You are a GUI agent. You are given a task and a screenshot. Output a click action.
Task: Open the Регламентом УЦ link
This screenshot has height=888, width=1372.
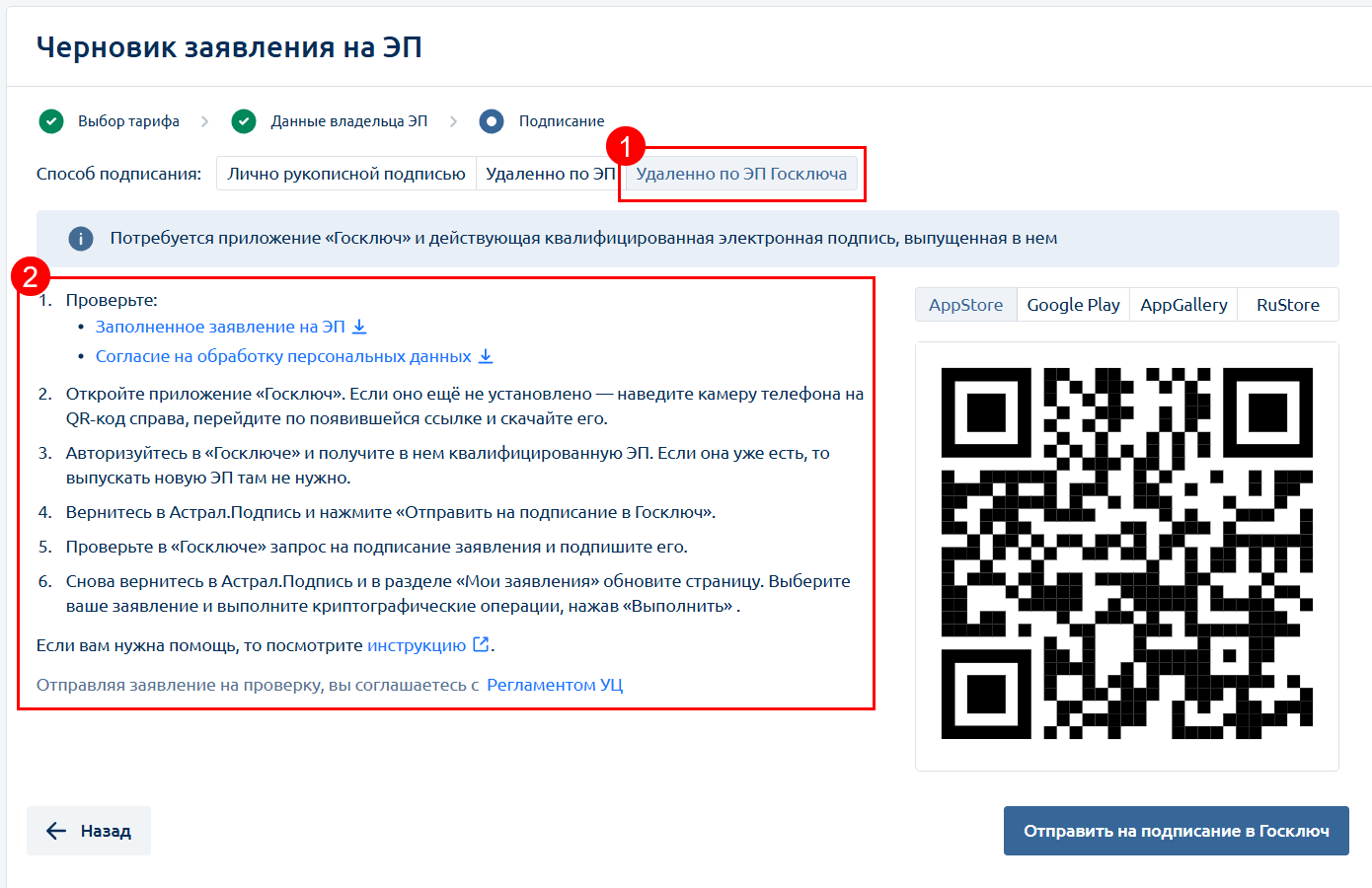point(555,685)
